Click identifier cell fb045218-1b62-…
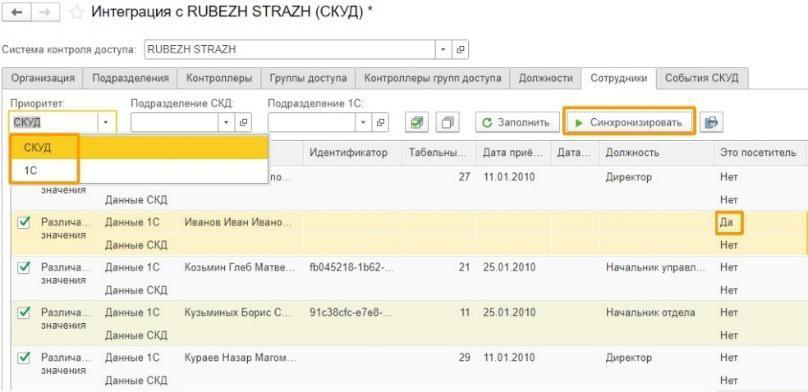The image size is (808, 392). pyautogui.click(x=352, y=267)
